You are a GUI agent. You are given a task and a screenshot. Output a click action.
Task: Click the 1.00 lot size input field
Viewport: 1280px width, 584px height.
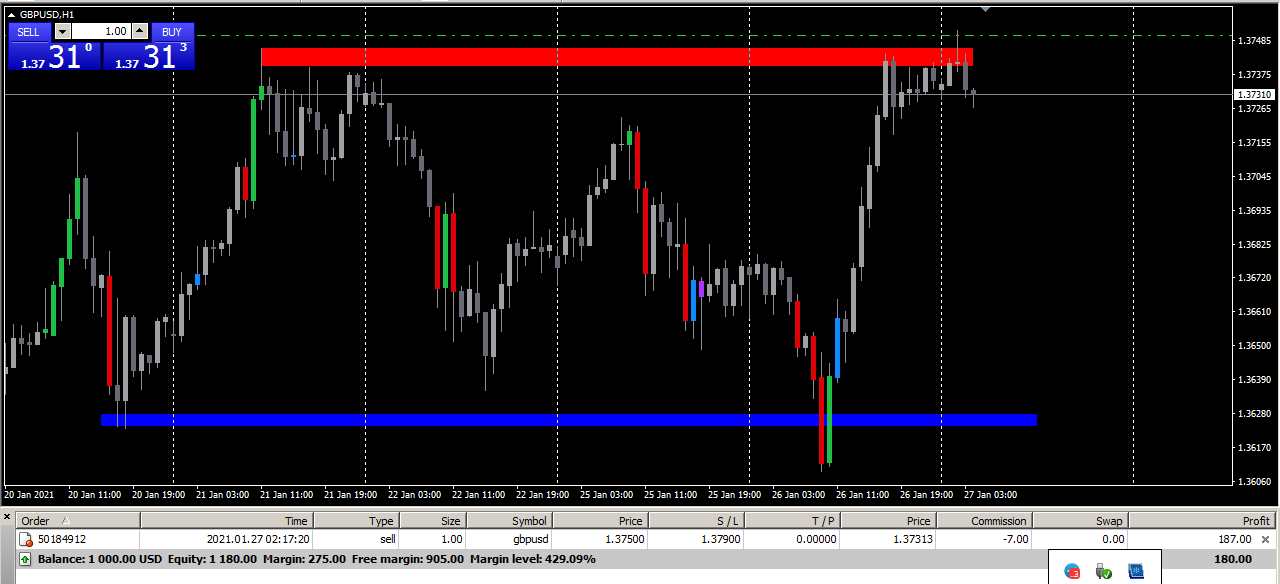pyautogui.click(x=101, y=32)
